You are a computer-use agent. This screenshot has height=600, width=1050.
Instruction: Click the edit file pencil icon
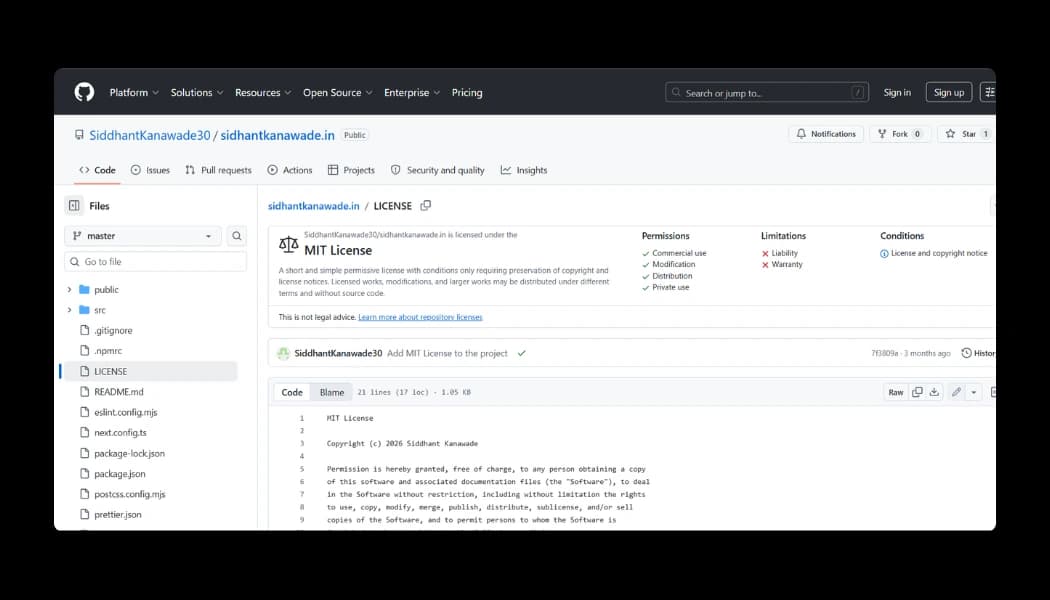(956, 392)
